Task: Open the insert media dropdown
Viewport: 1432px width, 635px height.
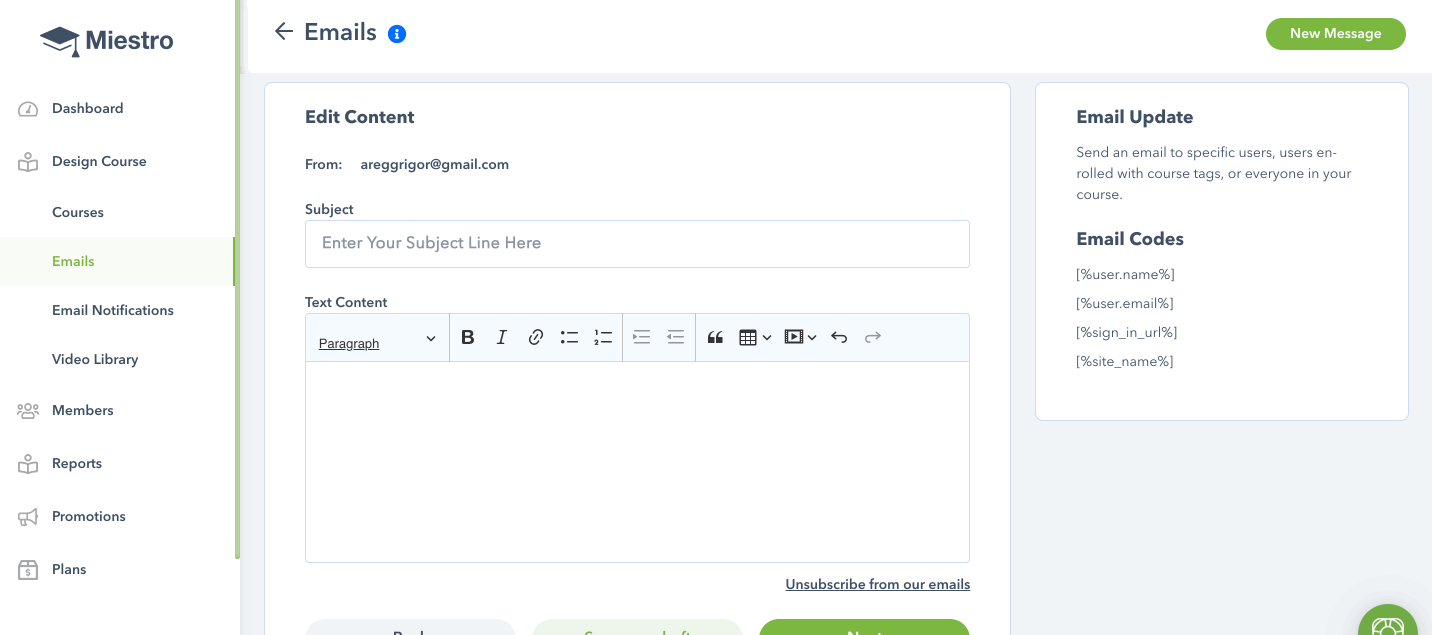Action: point(800,338)
